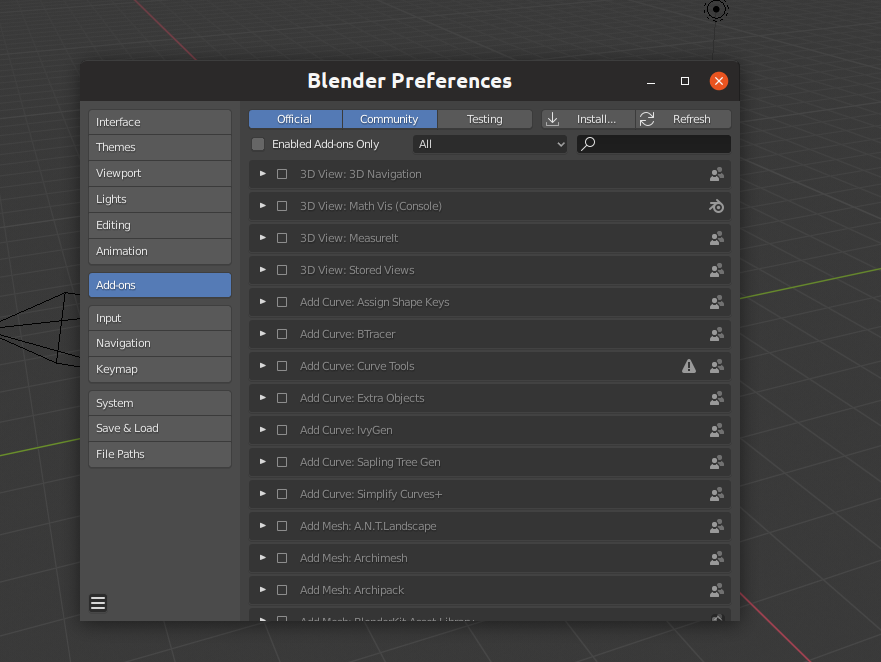Open the Animation preferences section

tap(160, 251)
